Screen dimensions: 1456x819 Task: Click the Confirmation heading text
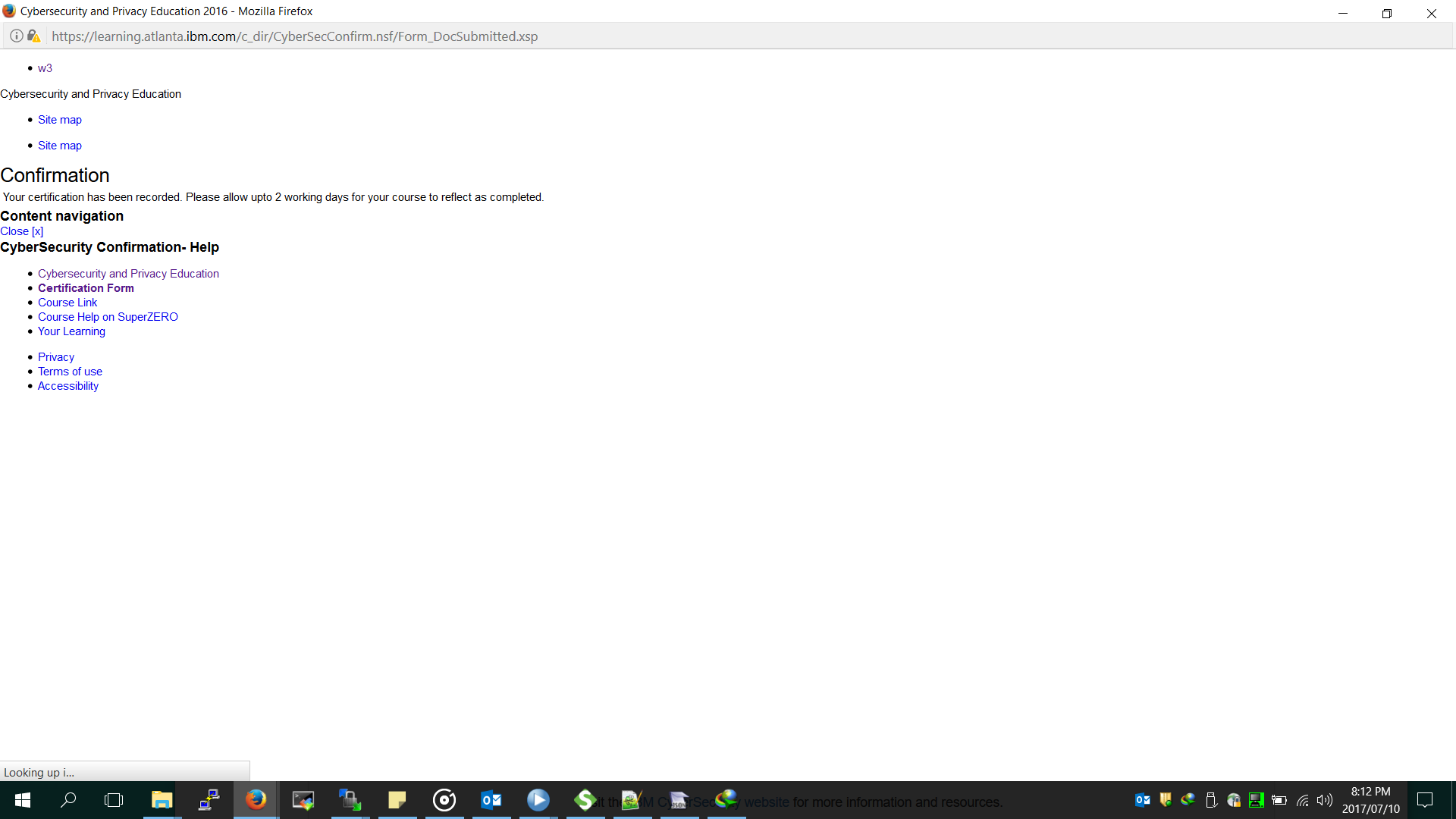[x=55, y=175]
